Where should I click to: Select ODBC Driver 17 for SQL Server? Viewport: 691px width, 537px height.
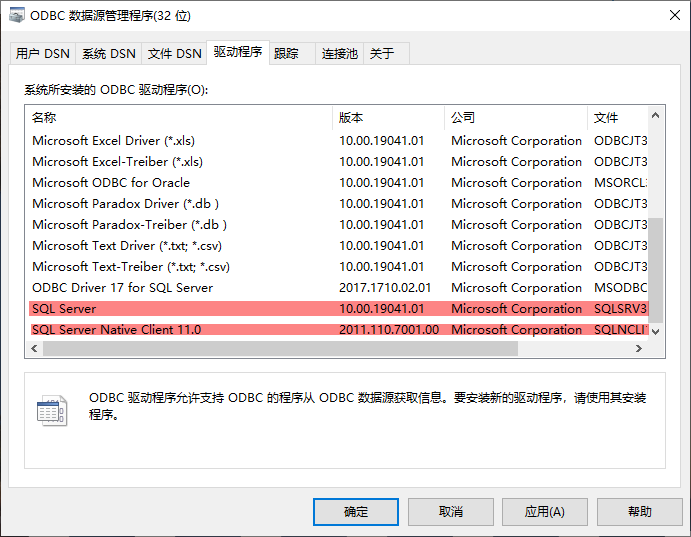pyautogui.click(x=338, y=288)
